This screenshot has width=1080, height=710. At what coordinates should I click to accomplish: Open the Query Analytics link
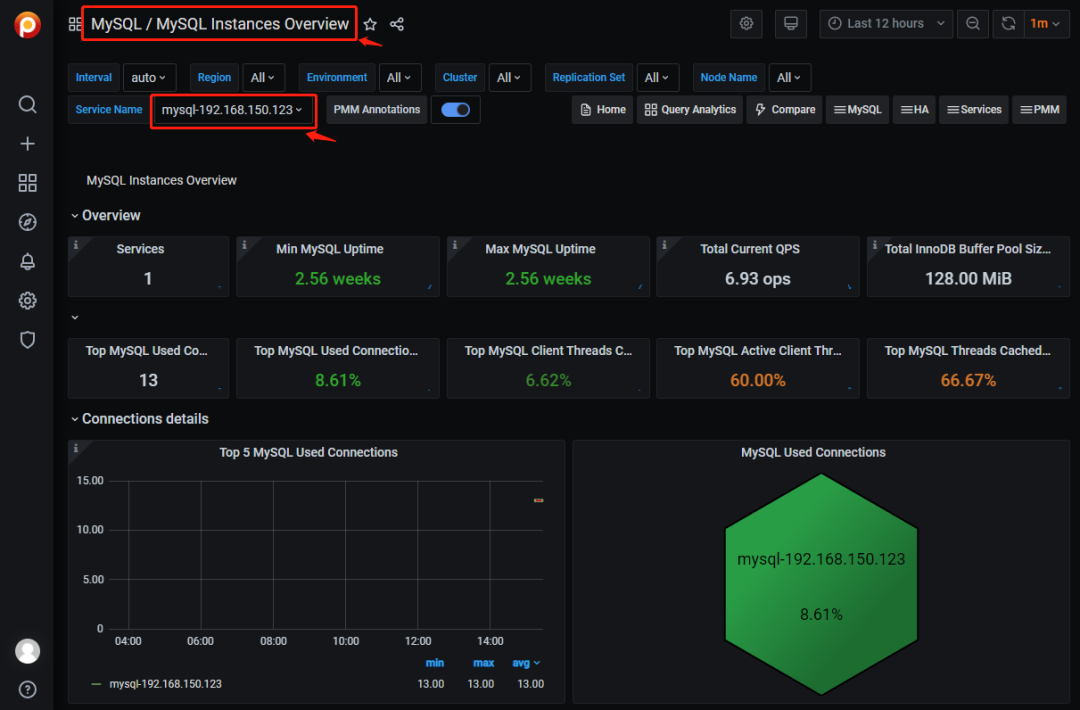pos(690,109)
